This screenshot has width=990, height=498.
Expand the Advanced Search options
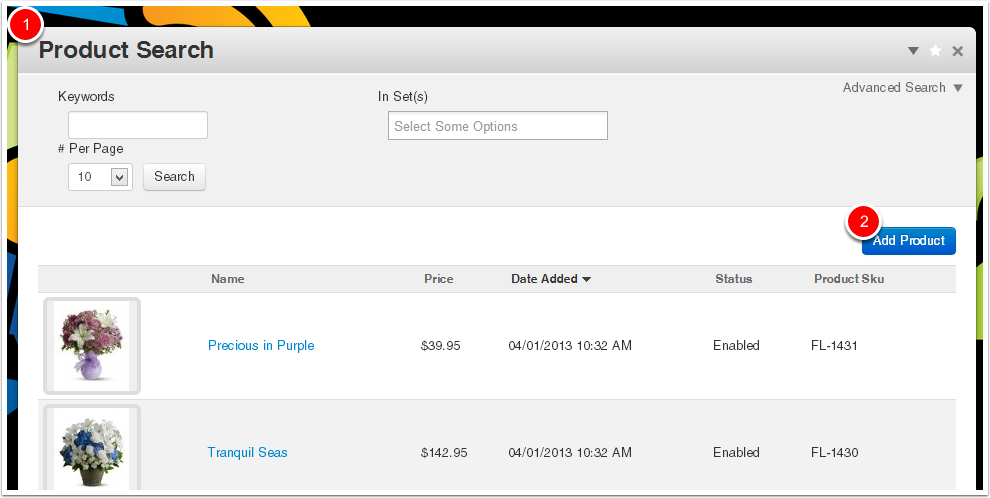click(x=894, y=88)
